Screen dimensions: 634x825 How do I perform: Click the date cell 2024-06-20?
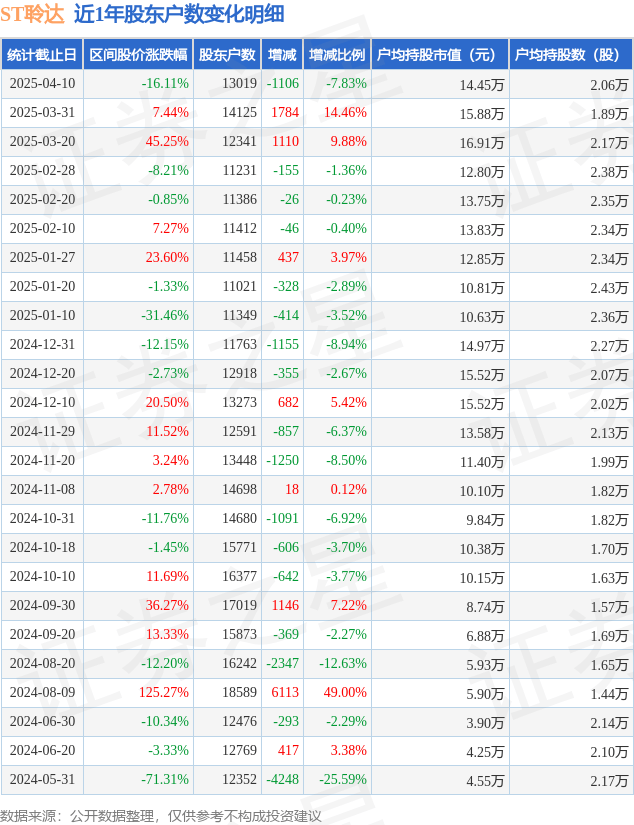point(43,749)
